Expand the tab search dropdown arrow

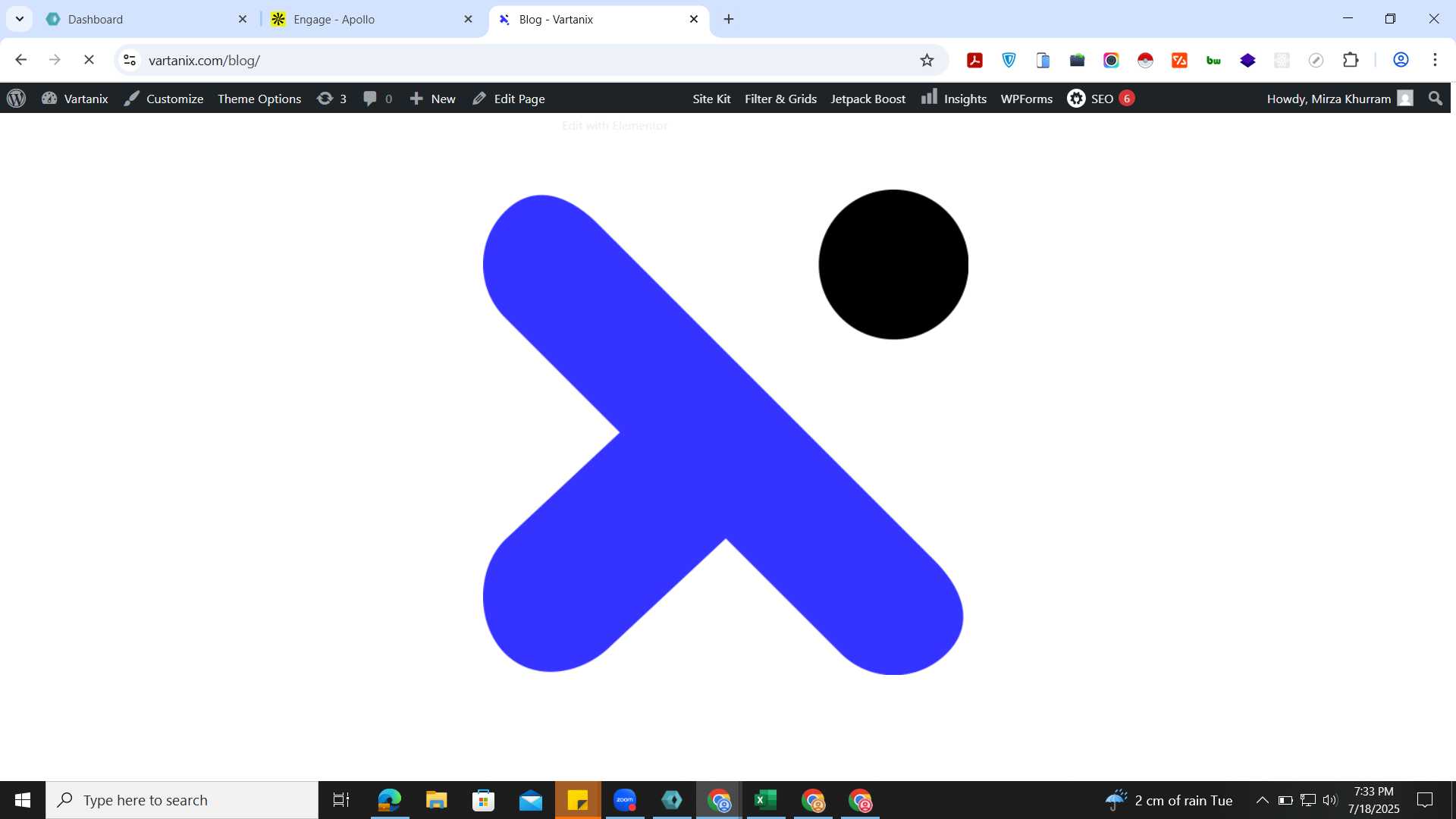point(20,19)
